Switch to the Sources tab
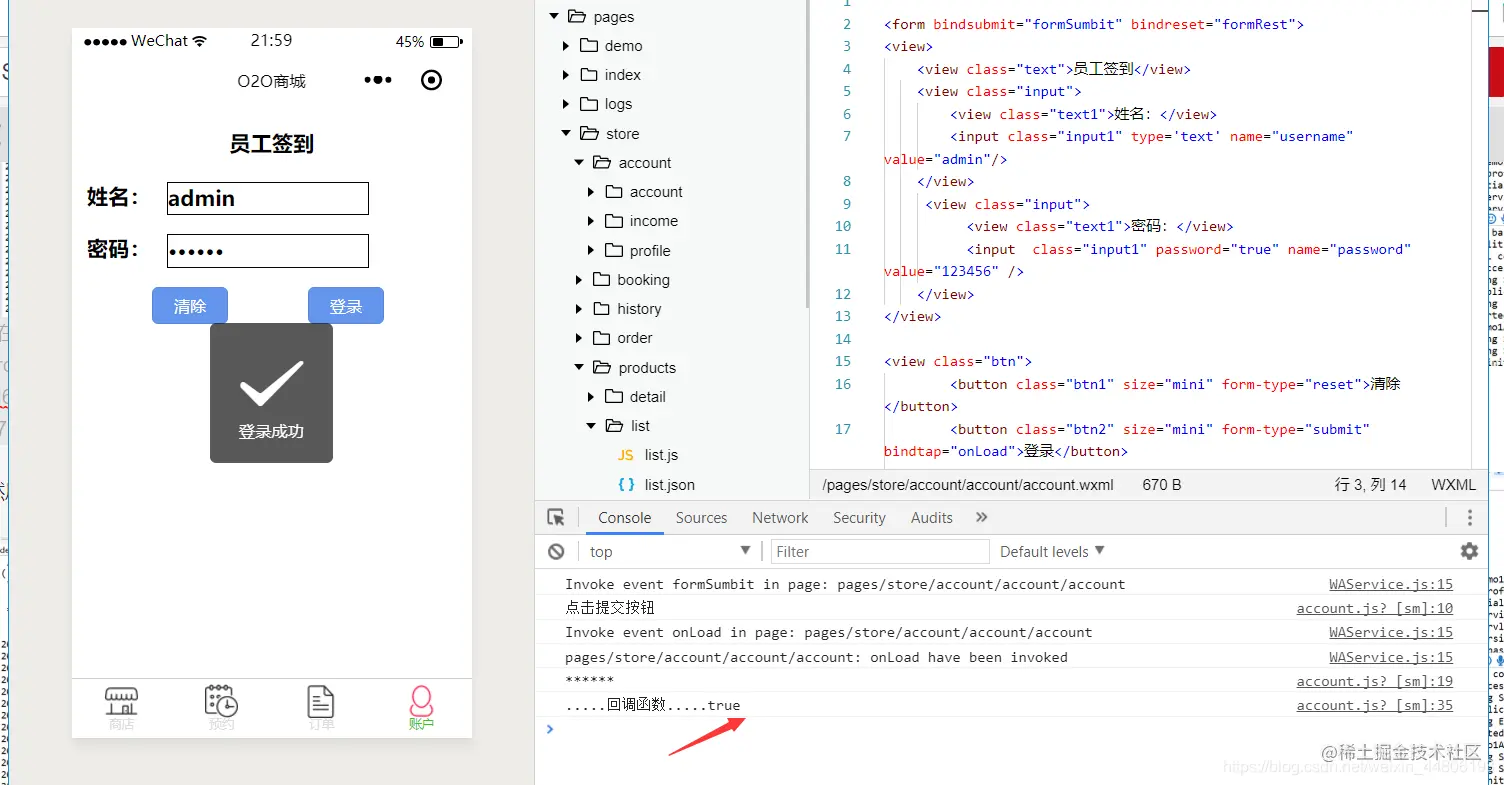This screenshot has width=1504, height=785. (x=701, y=517)
